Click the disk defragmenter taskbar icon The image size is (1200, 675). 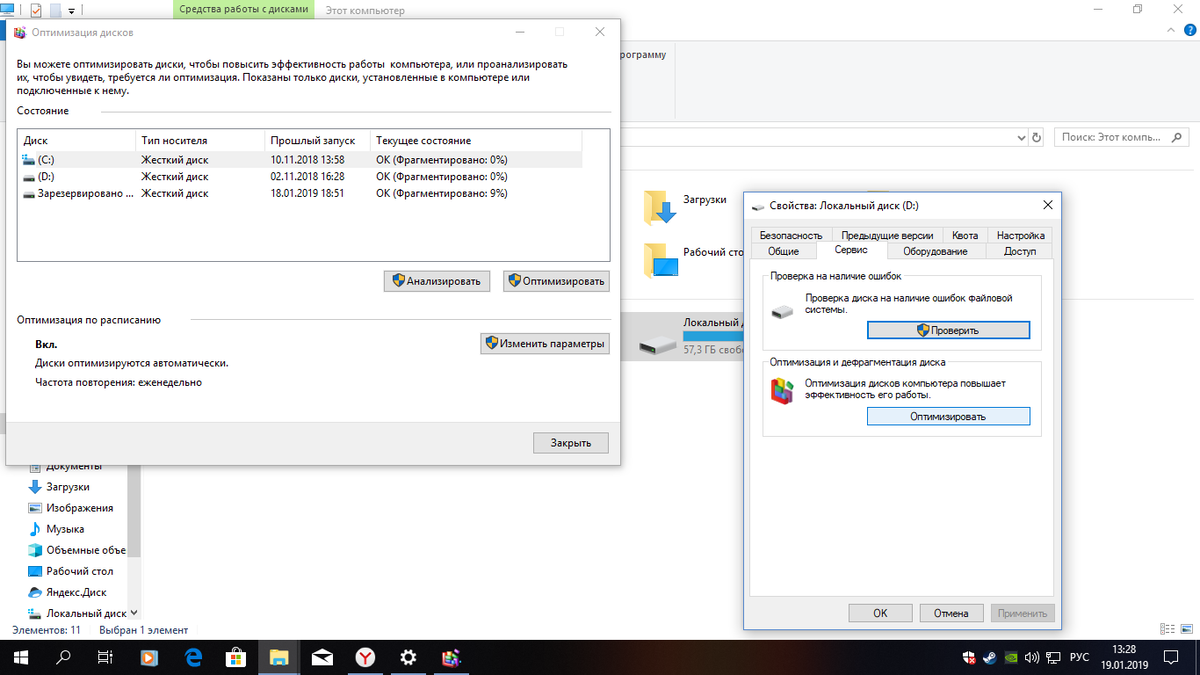click(452, 657)
